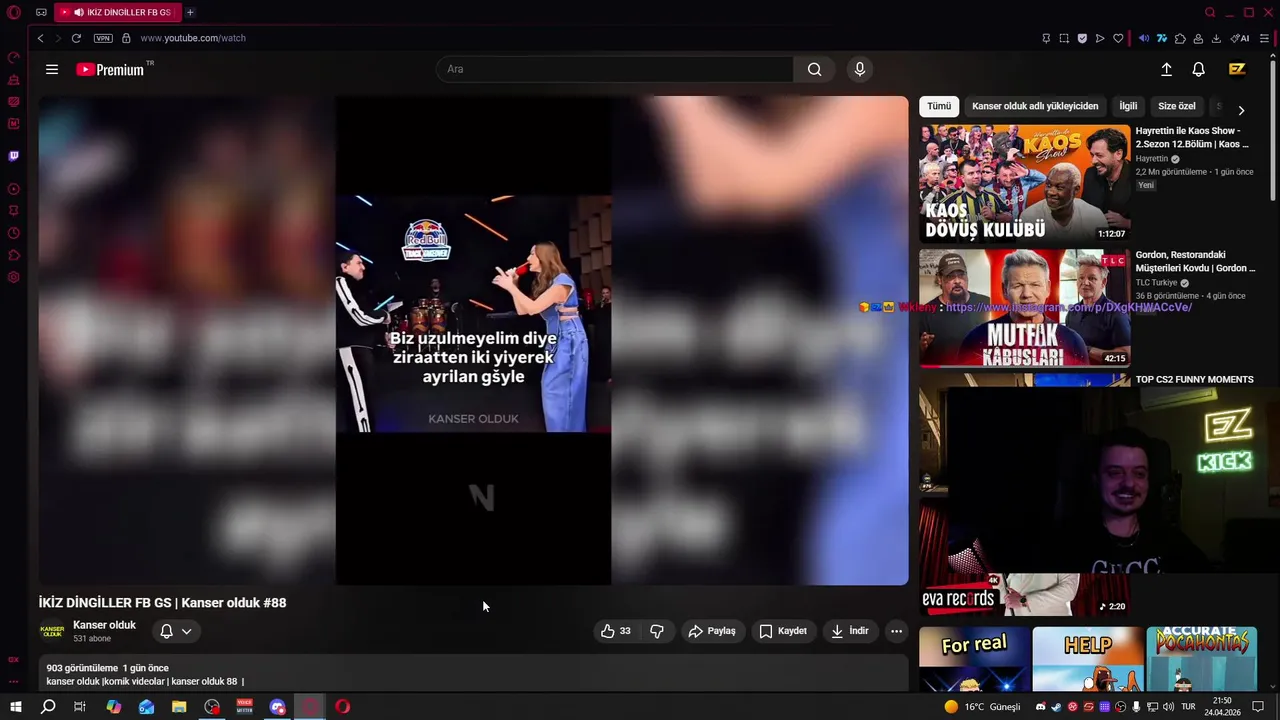Viewport: 1280px width, 720px height.
Task: Dislike the video
Action: point(657,631)
